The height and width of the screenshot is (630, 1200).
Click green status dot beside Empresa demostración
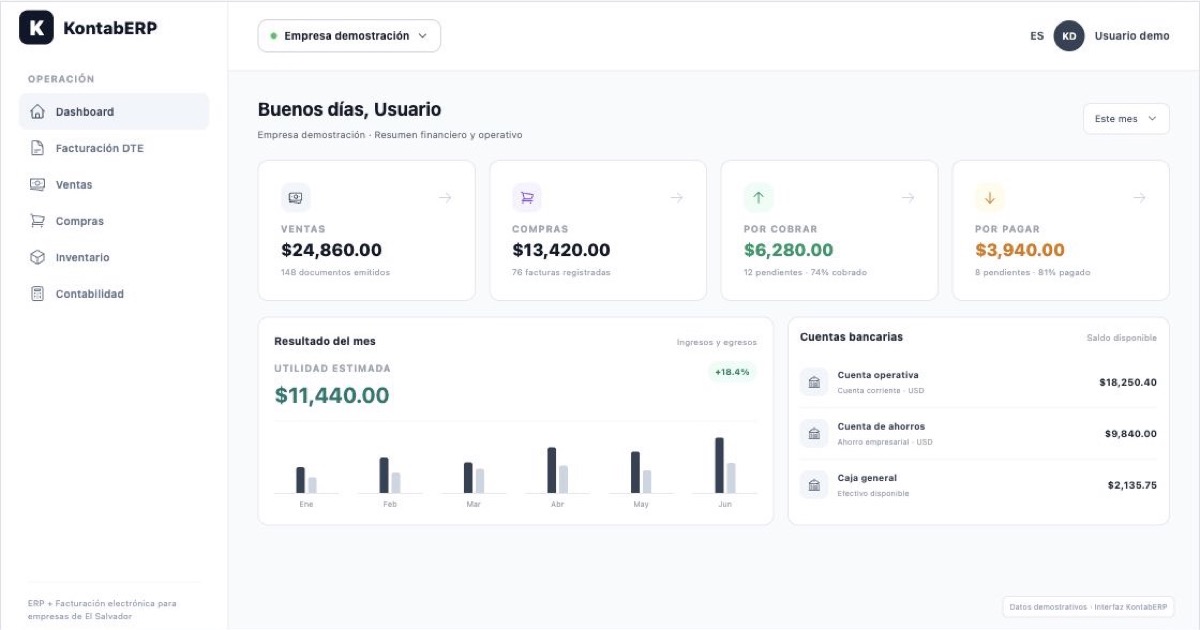tap(273, 36)
